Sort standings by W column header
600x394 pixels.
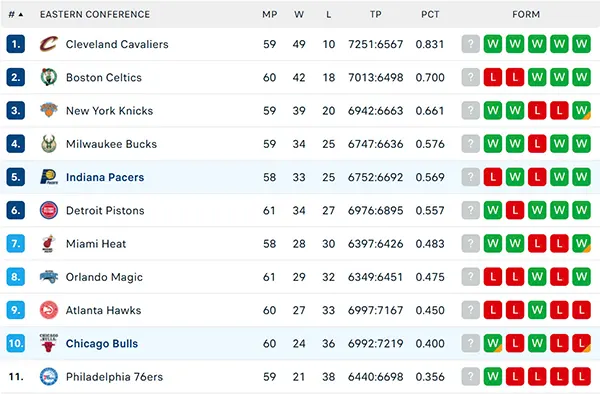pyautogui.click(x=299, y=15)
